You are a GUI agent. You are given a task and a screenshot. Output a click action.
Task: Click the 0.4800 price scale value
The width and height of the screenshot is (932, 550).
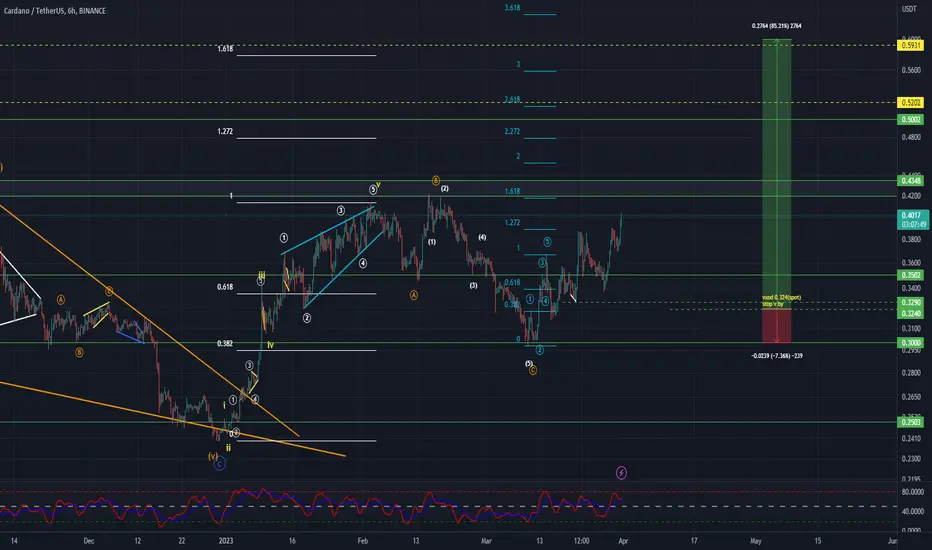click(x=911, y=137)
